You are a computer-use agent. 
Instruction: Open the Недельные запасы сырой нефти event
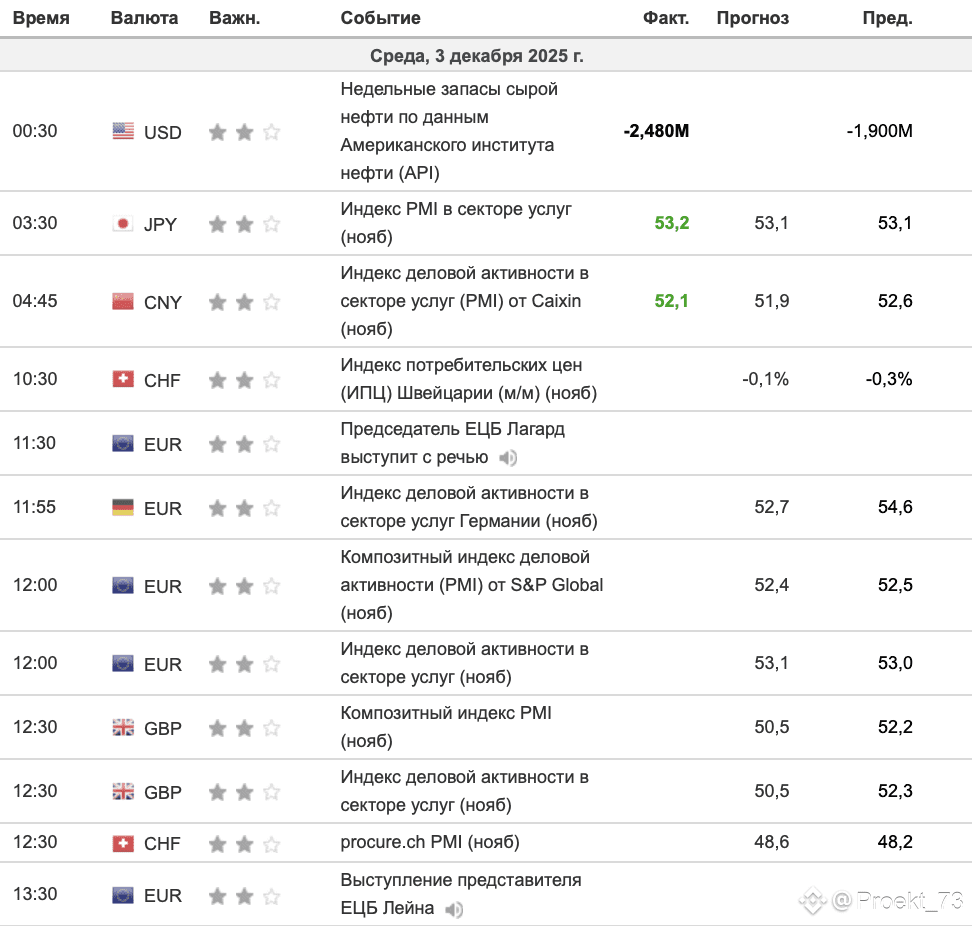coord(449,131)
